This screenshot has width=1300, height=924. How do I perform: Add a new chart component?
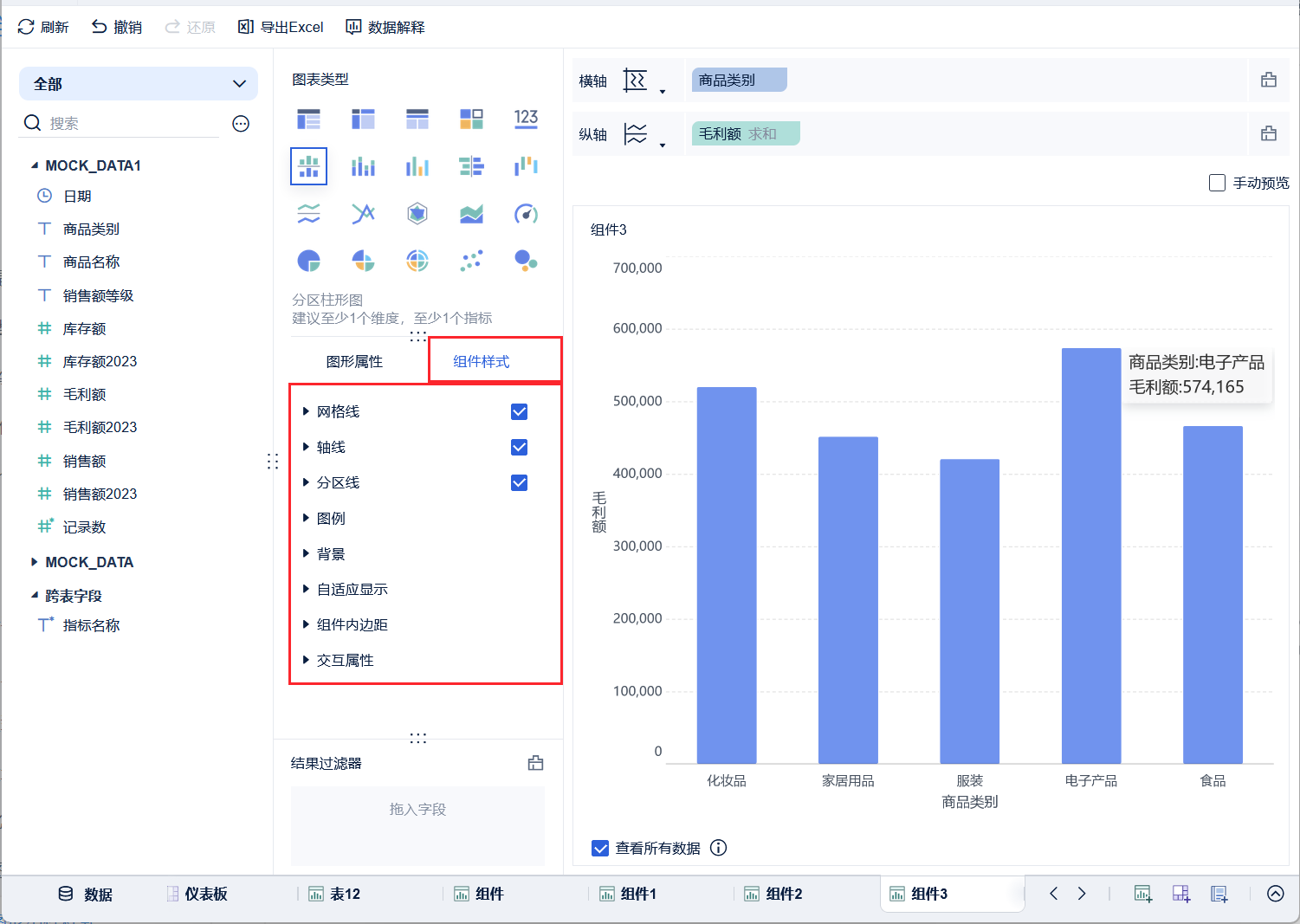pos(1143,894)
